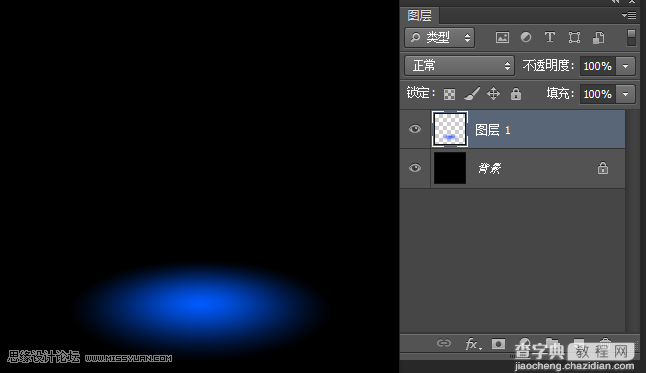The image size is (646, 373).
Task: Click the 填充 fill value field
Action: point(598,94)
